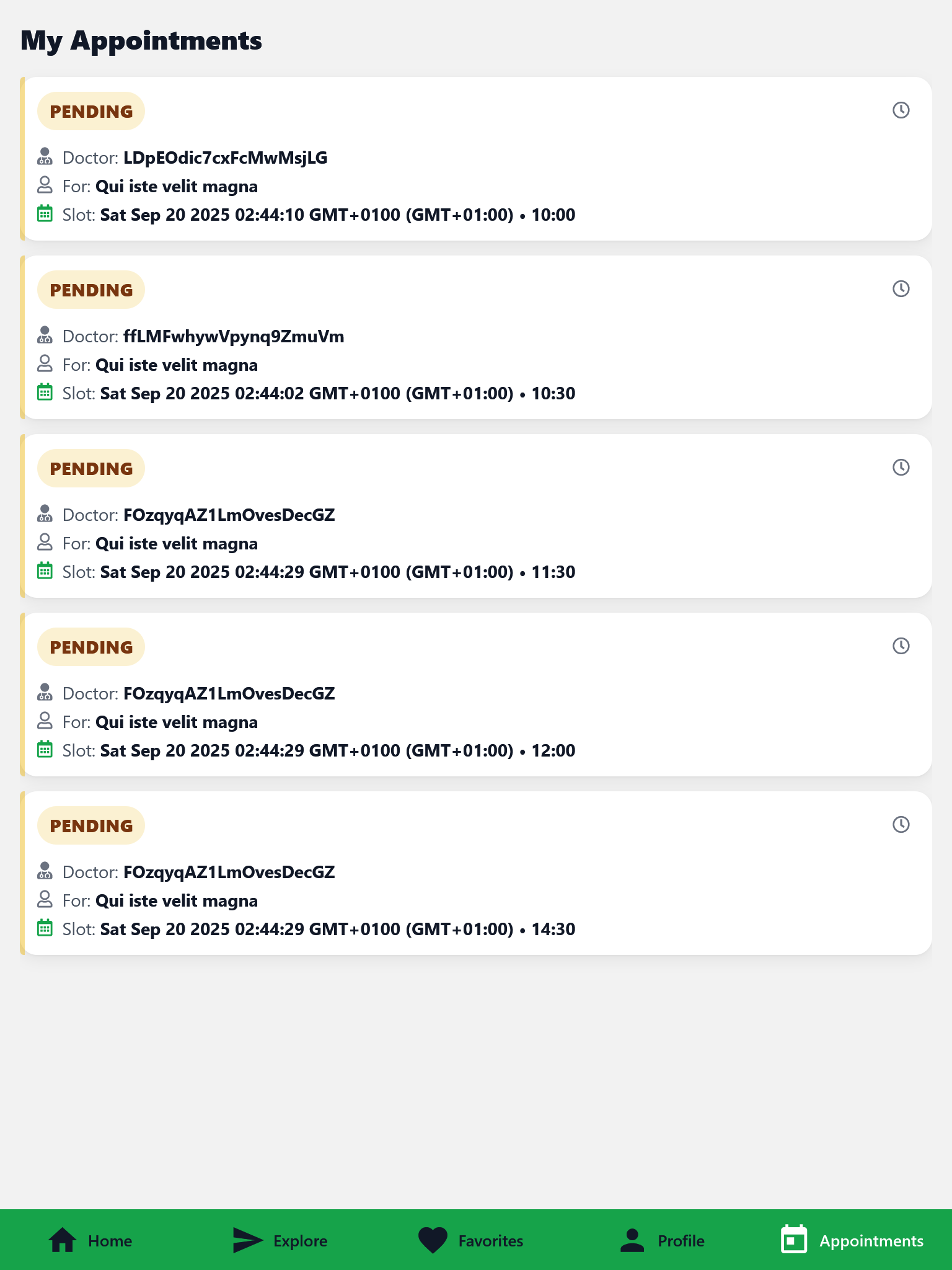Click the green calendar icon on the 14:30 slot
This screenshot has width=952, height=1270.
click(45, 928)
